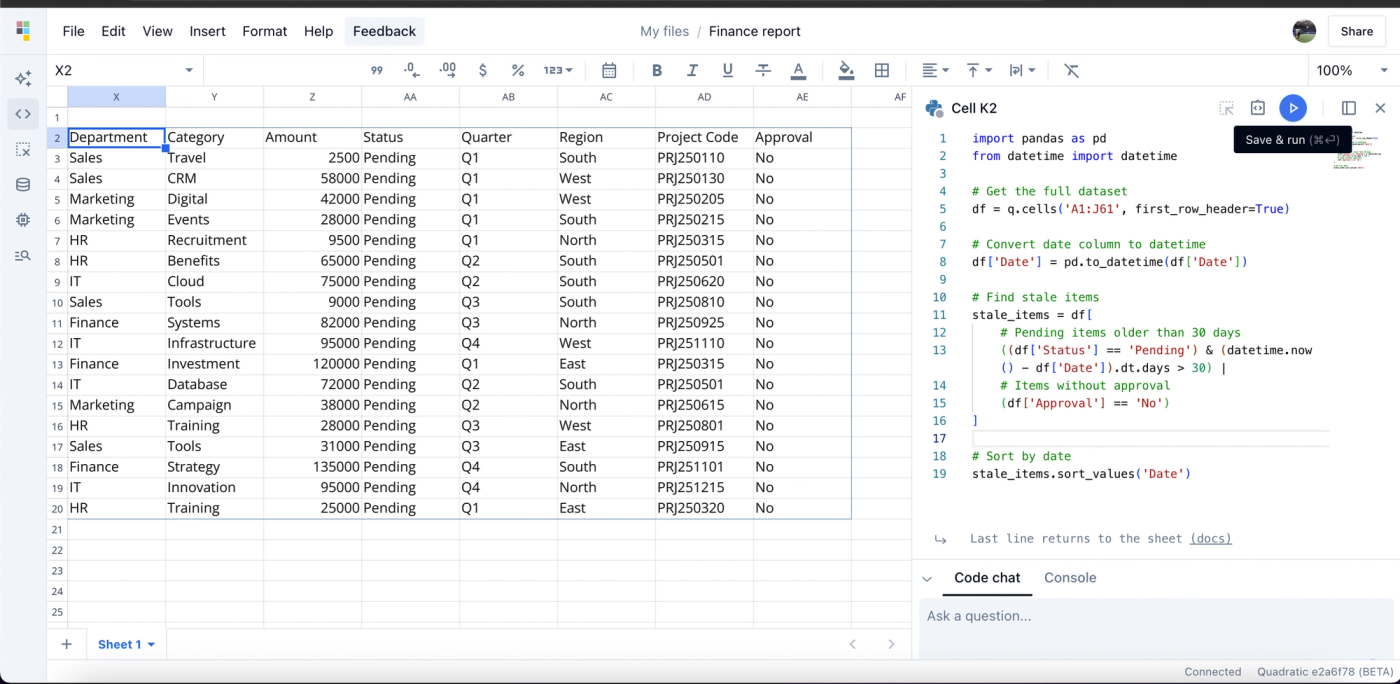Open the horizontal alignment dropdown
The height and width of the screenshot is (684, 1400).
click(x=934, y=70)
